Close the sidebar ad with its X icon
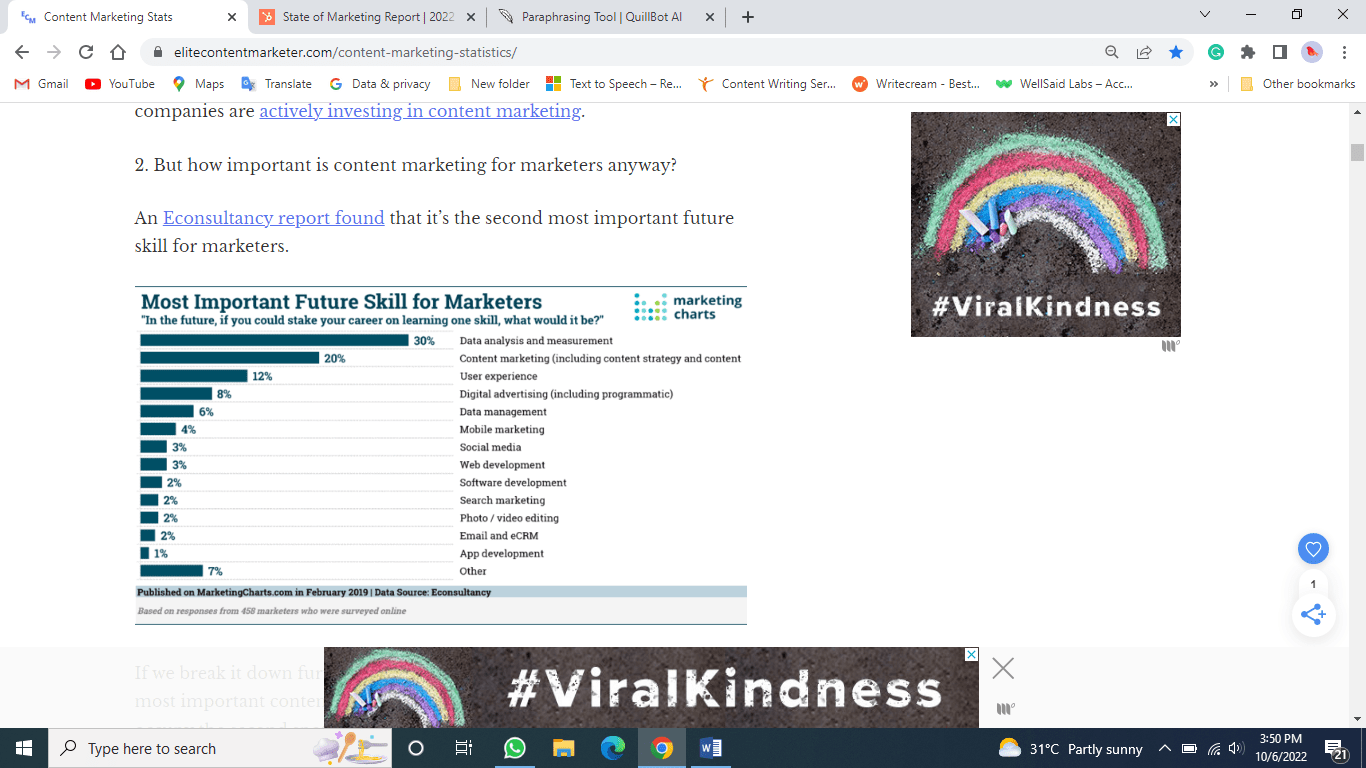 coord(1174,119)
